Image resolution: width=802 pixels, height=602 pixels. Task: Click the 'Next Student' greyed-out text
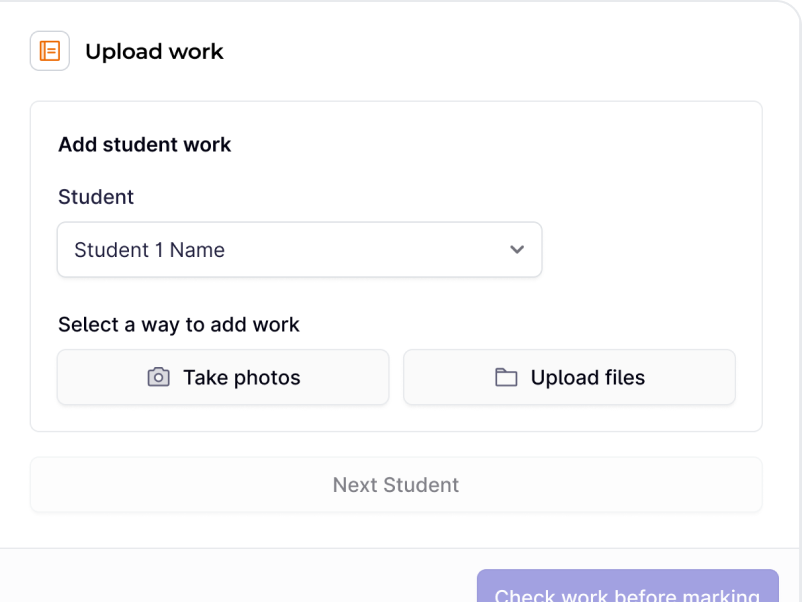click(396, 485)
